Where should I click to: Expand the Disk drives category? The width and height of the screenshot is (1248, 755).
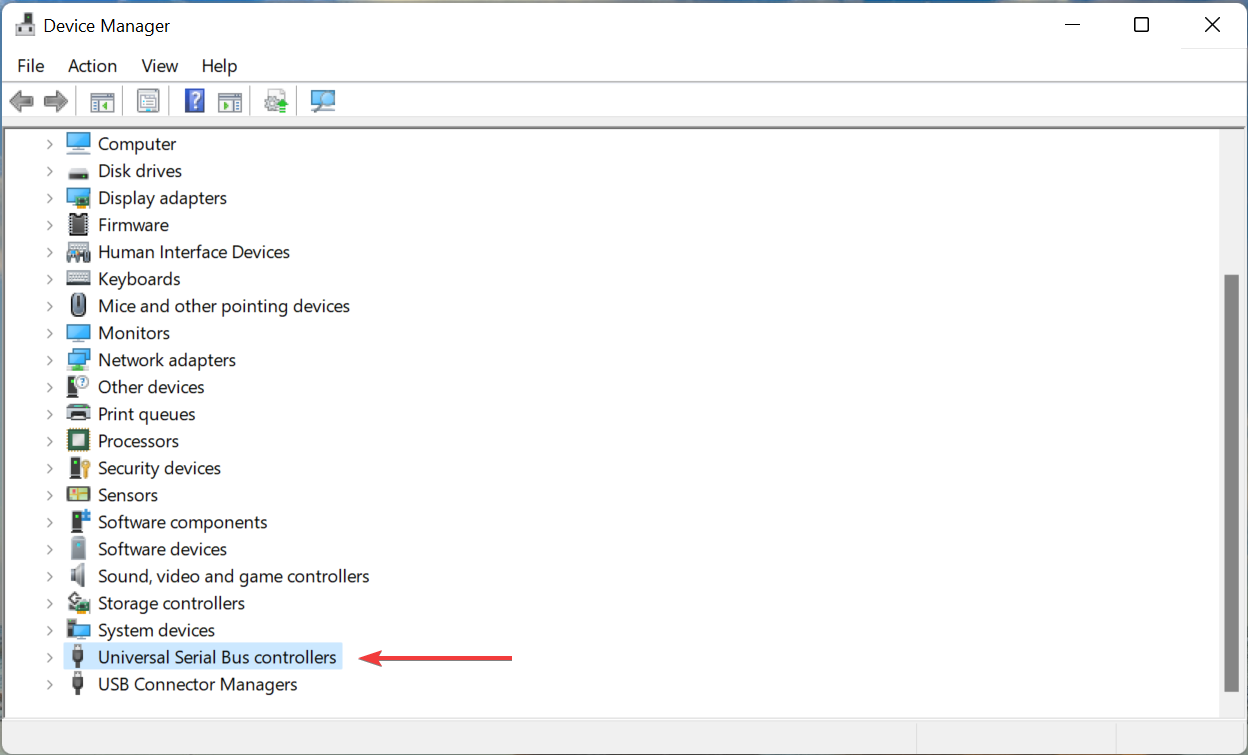point(49,171)
